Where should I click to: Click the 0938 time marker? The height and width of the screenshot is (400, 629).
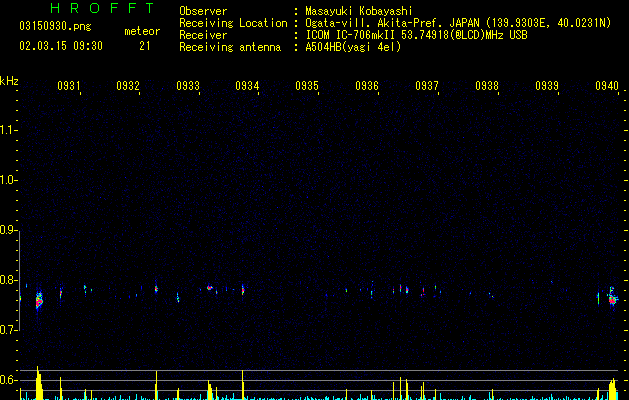[x=487, y=86]
